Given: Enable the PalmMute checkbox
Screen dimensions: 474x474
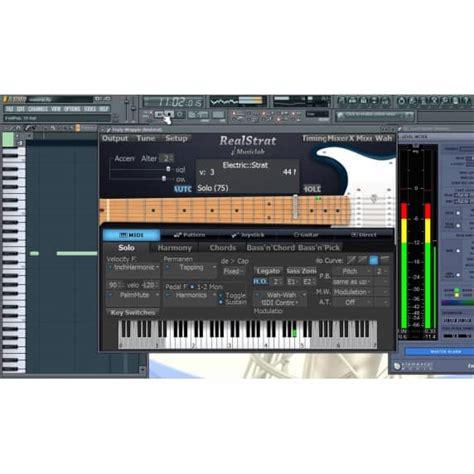Looking at the screenshot, I should (x=110, y=295).
